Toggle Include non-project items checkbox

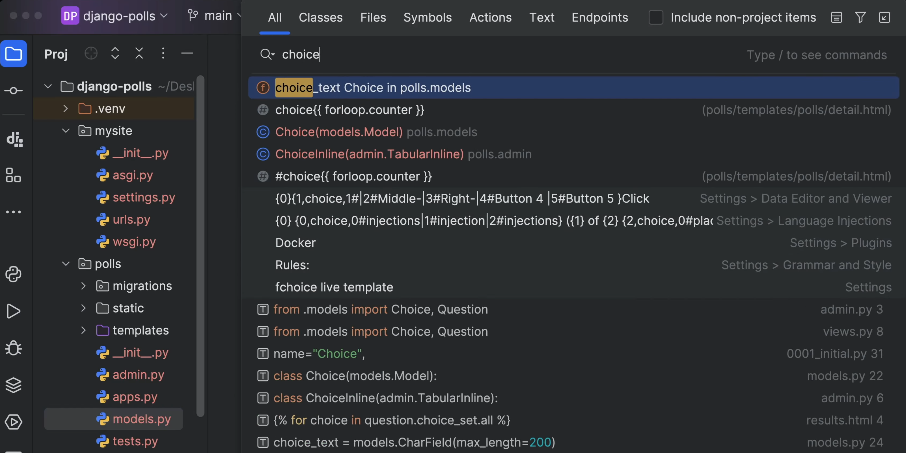point(656,18)
